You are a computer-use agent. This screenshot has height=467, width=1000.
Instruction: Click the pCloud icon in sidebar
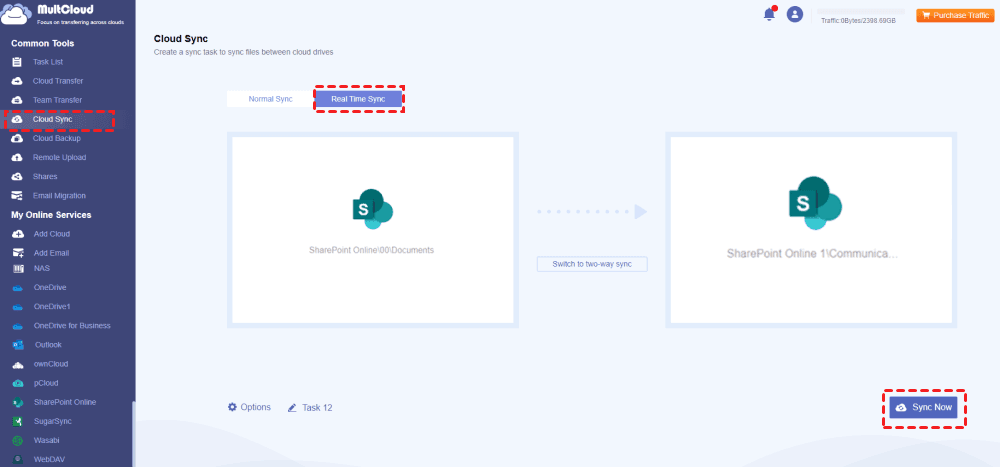pos(18,383)
